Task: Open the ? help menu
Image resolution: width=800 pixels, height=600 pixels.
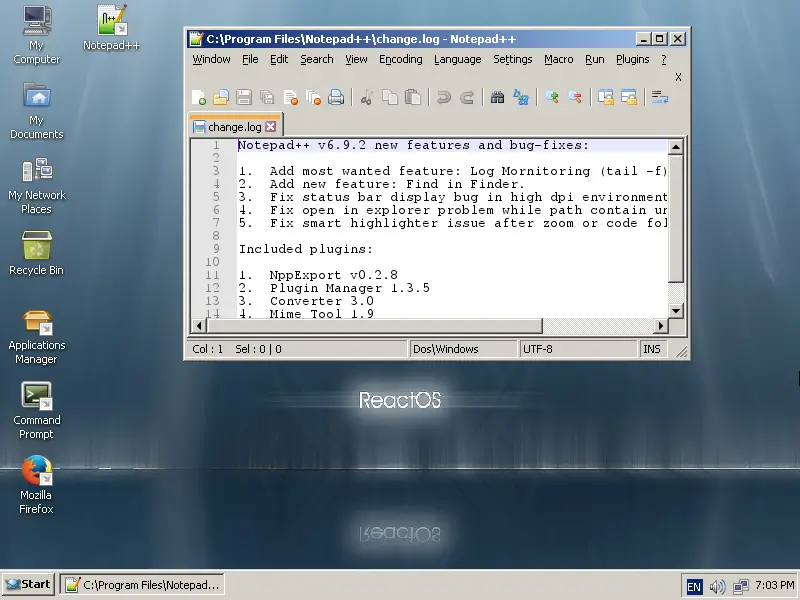Action: click(664, 59)
